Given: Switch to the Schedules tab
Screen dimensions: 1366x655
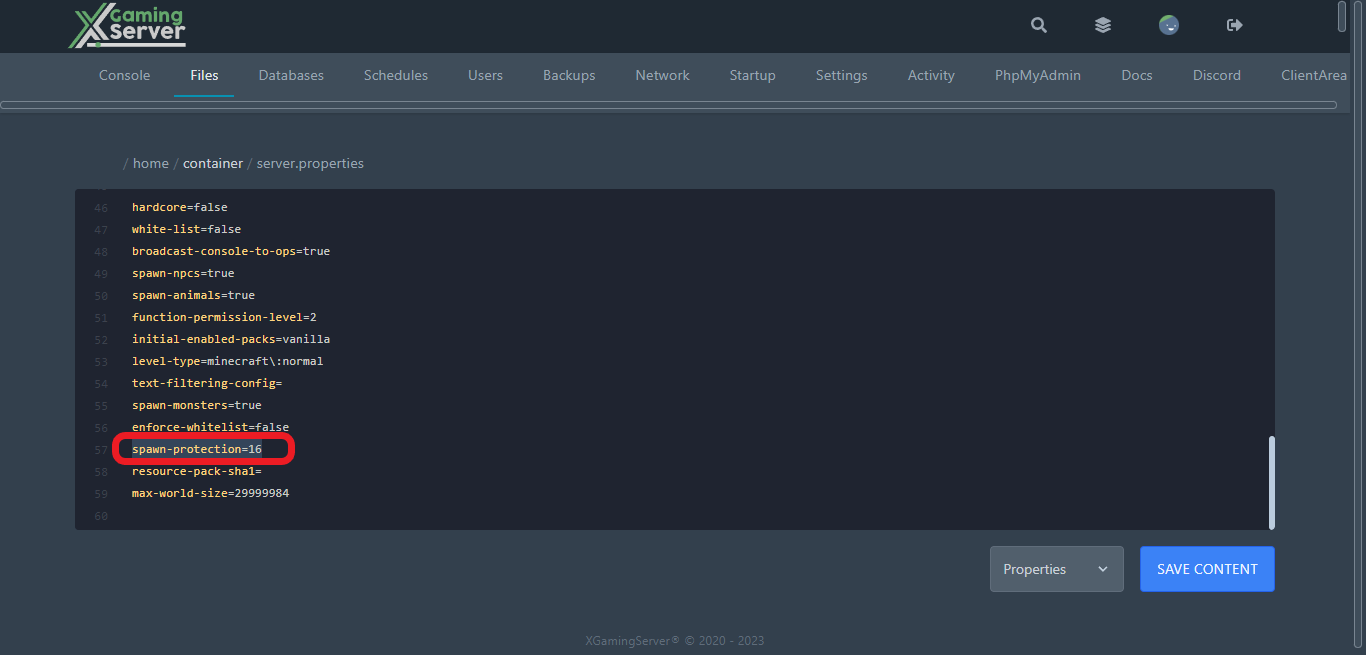Looking at the screenshot, I should [395, 75].
